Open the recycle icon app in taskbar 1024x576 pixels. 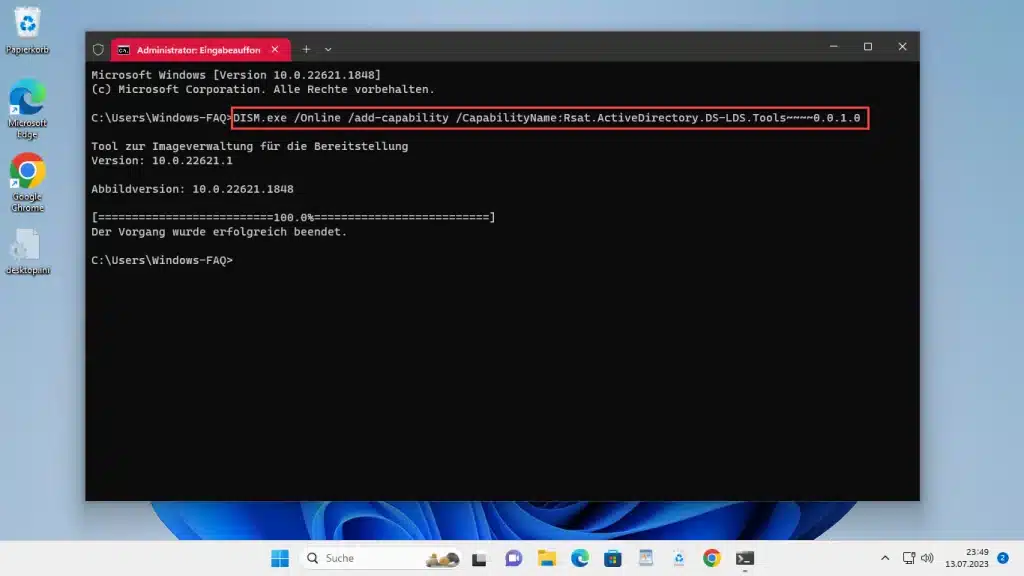pyautogui.click(x=679, y=558)
